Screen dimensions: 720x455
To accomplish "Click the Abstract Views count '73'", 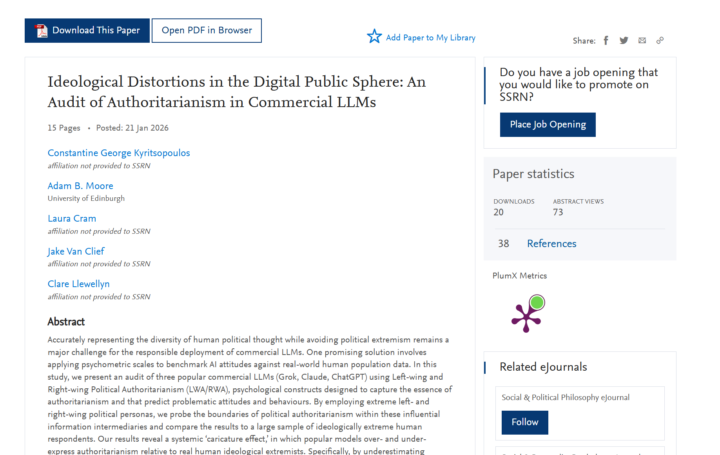I will 558,212.
